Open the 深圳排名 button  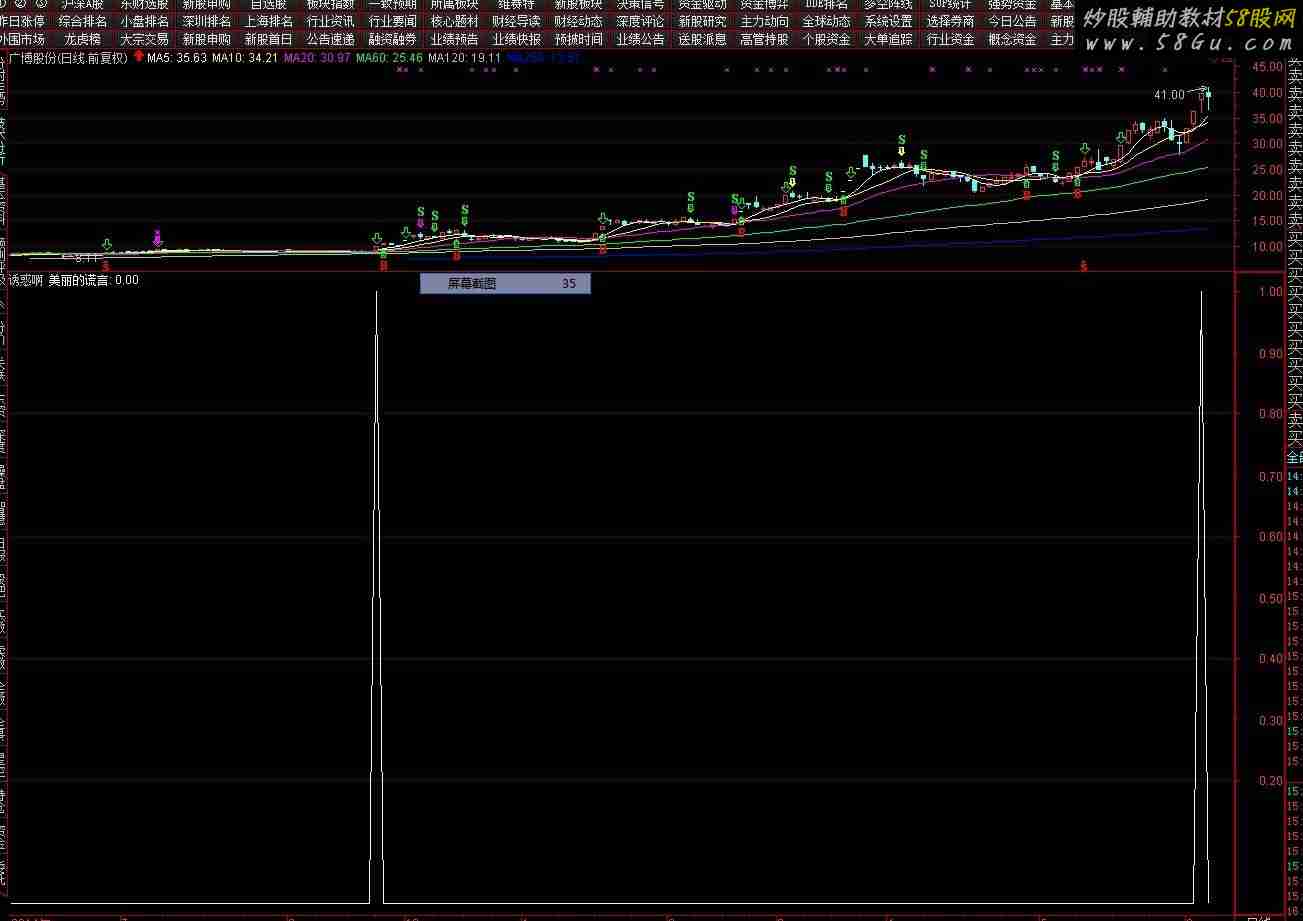tap(207, 21)
